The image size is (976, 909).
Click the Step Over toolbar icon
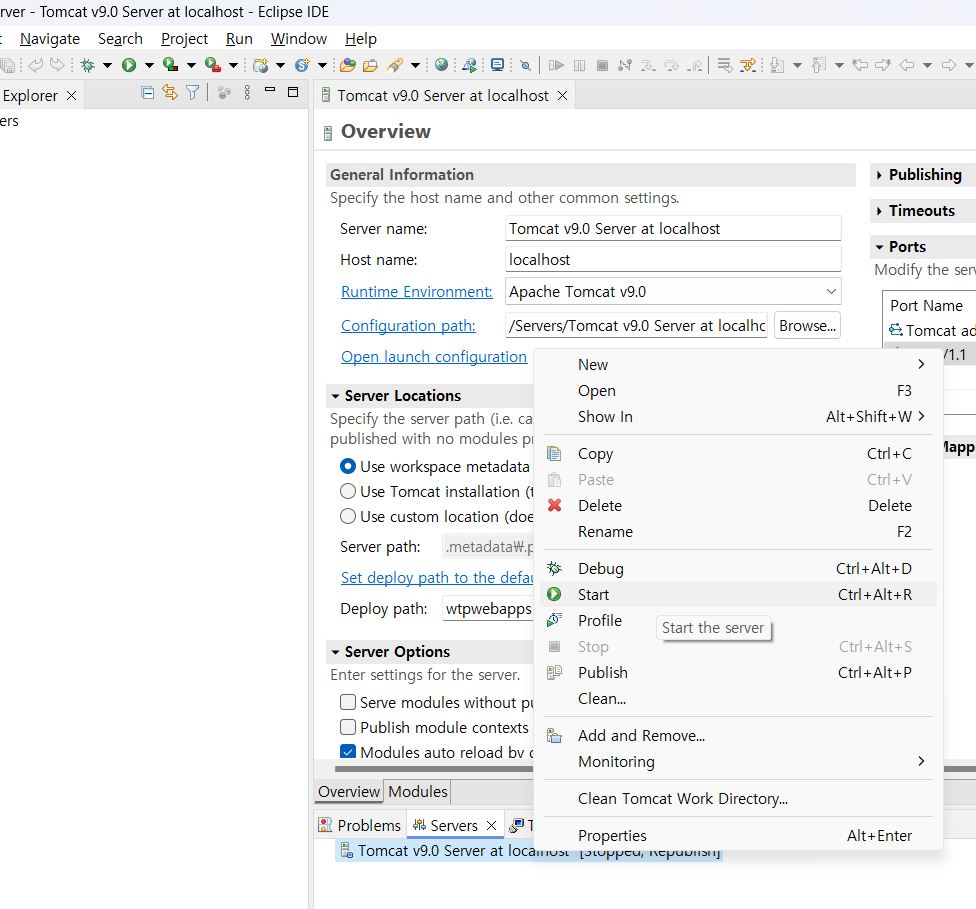pyautogui.click(x=672, y=65)
